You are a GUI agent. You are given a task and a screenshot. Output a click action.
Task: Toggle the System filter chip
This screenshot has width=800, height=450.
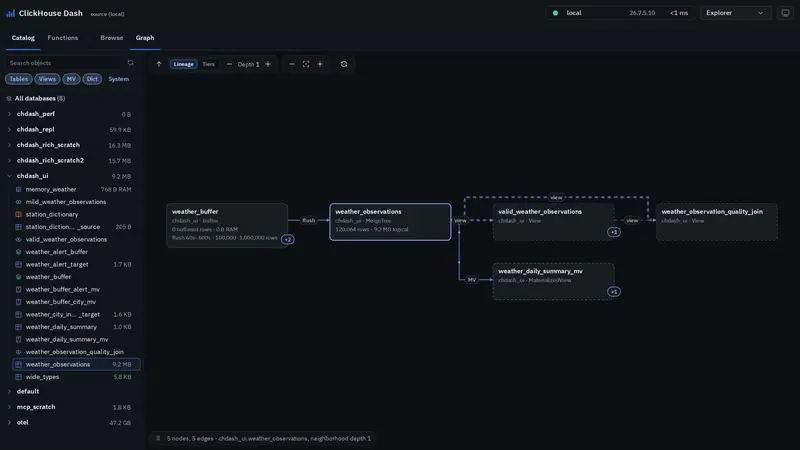click(118, 79)
